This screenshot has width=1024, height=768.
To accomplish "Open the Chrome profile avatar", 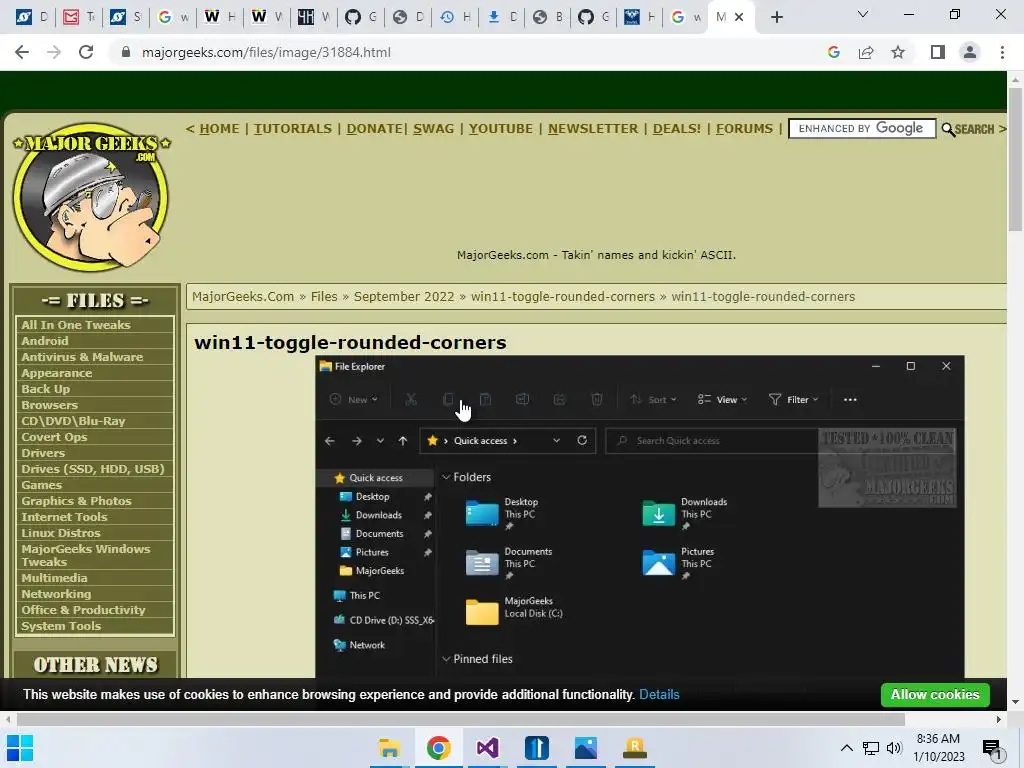I will coord(970,52).
